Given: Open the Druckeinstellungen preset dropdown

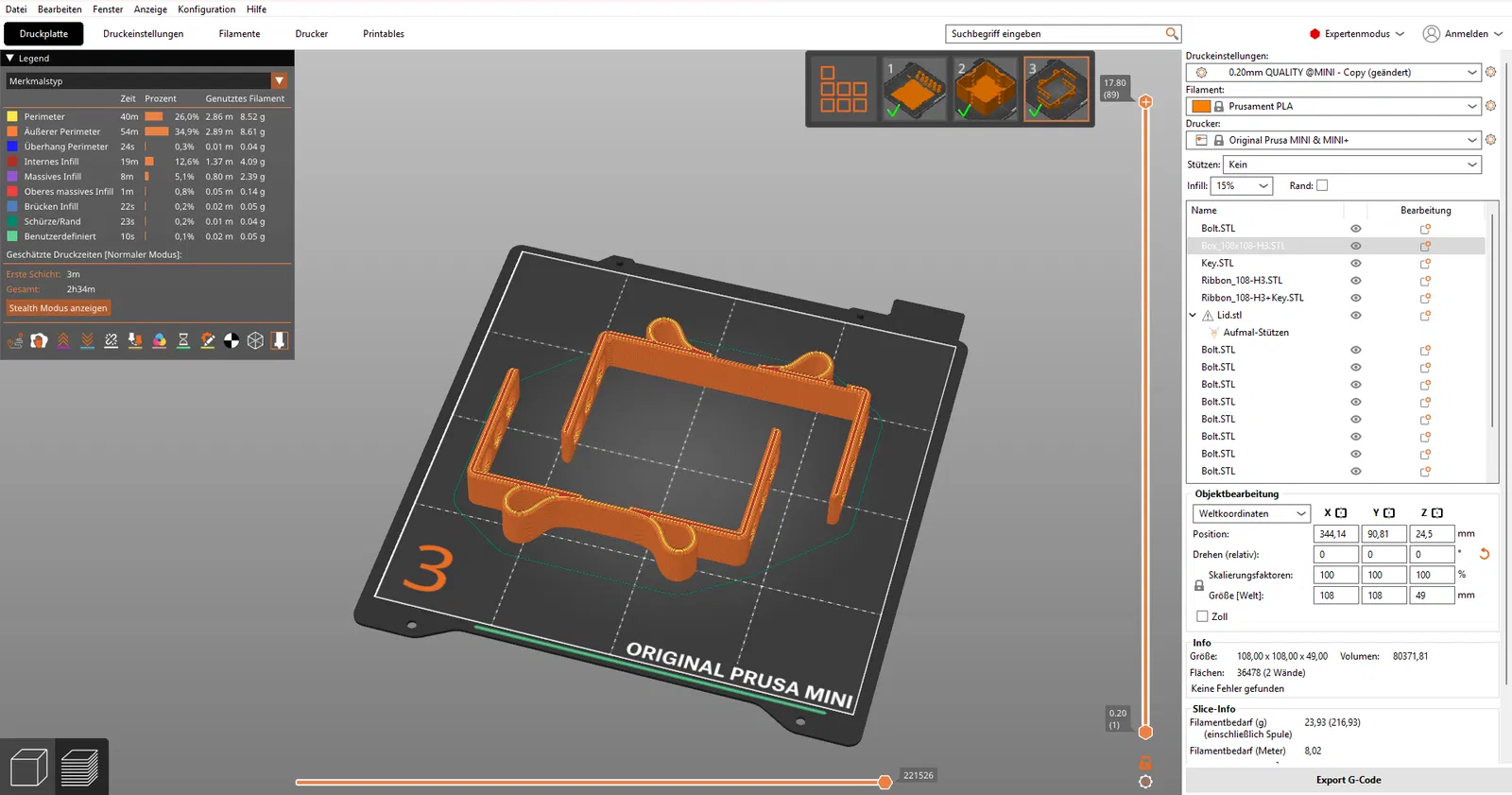Looking at the screenshot, I should (x=1333, y=72).
